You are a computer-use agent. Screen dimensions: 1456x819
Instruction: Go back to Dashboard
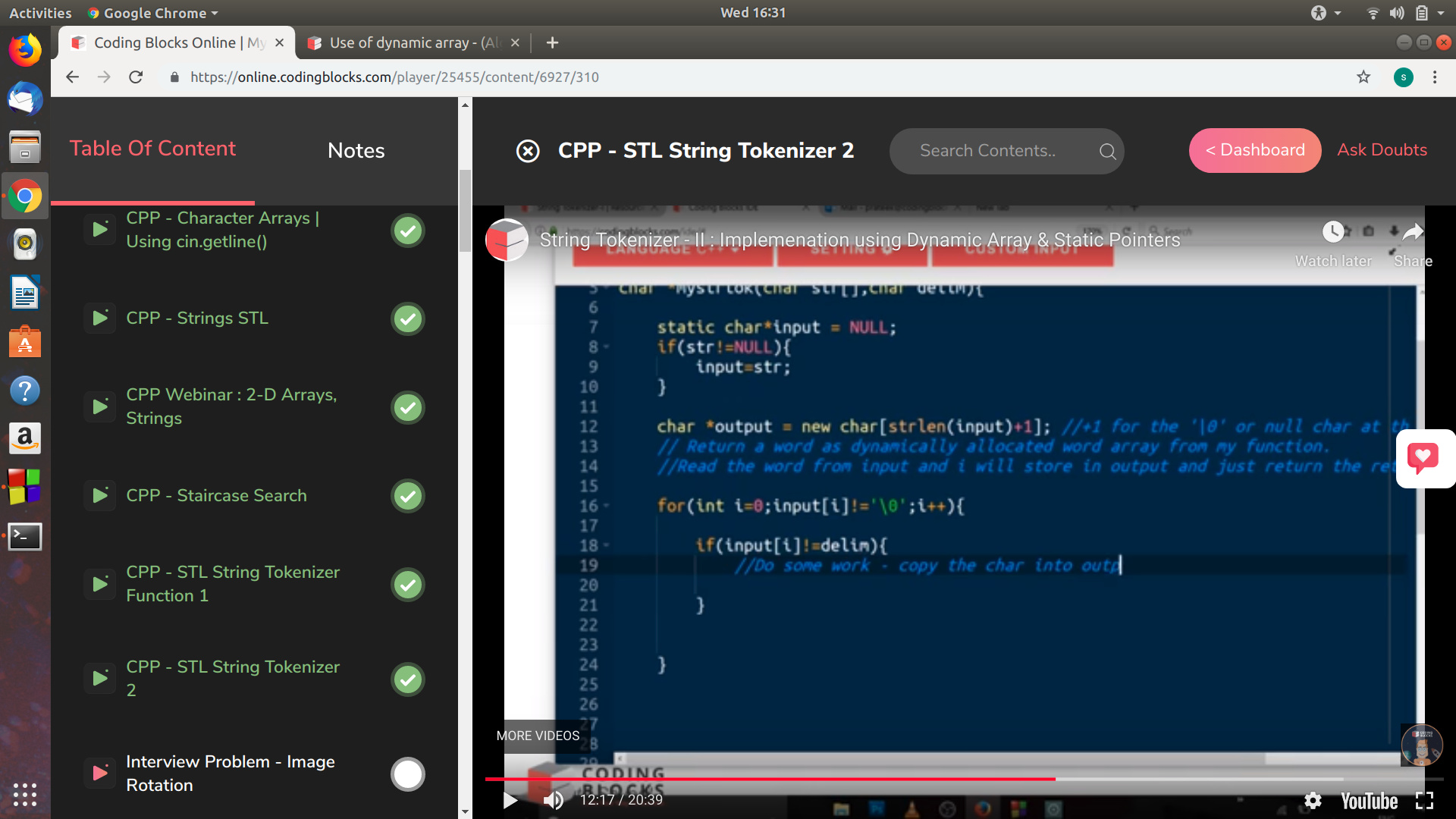[x=1254, y=150]
